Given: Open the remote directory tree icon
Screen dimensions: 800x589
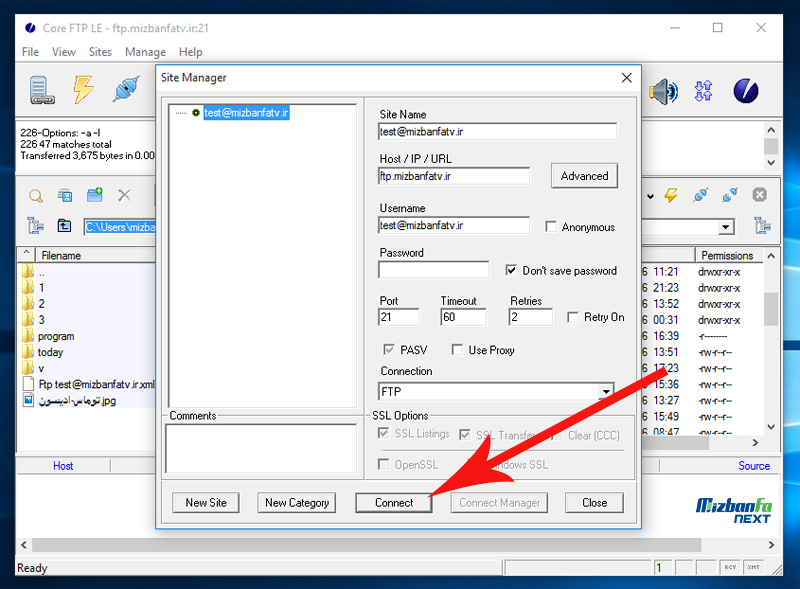Looking at the screenshot, I should coord(762,225).
